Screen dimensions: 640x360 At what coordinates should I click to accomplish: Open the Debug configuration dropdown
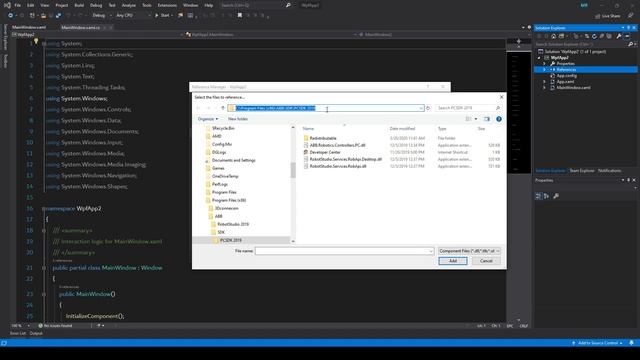101,16
